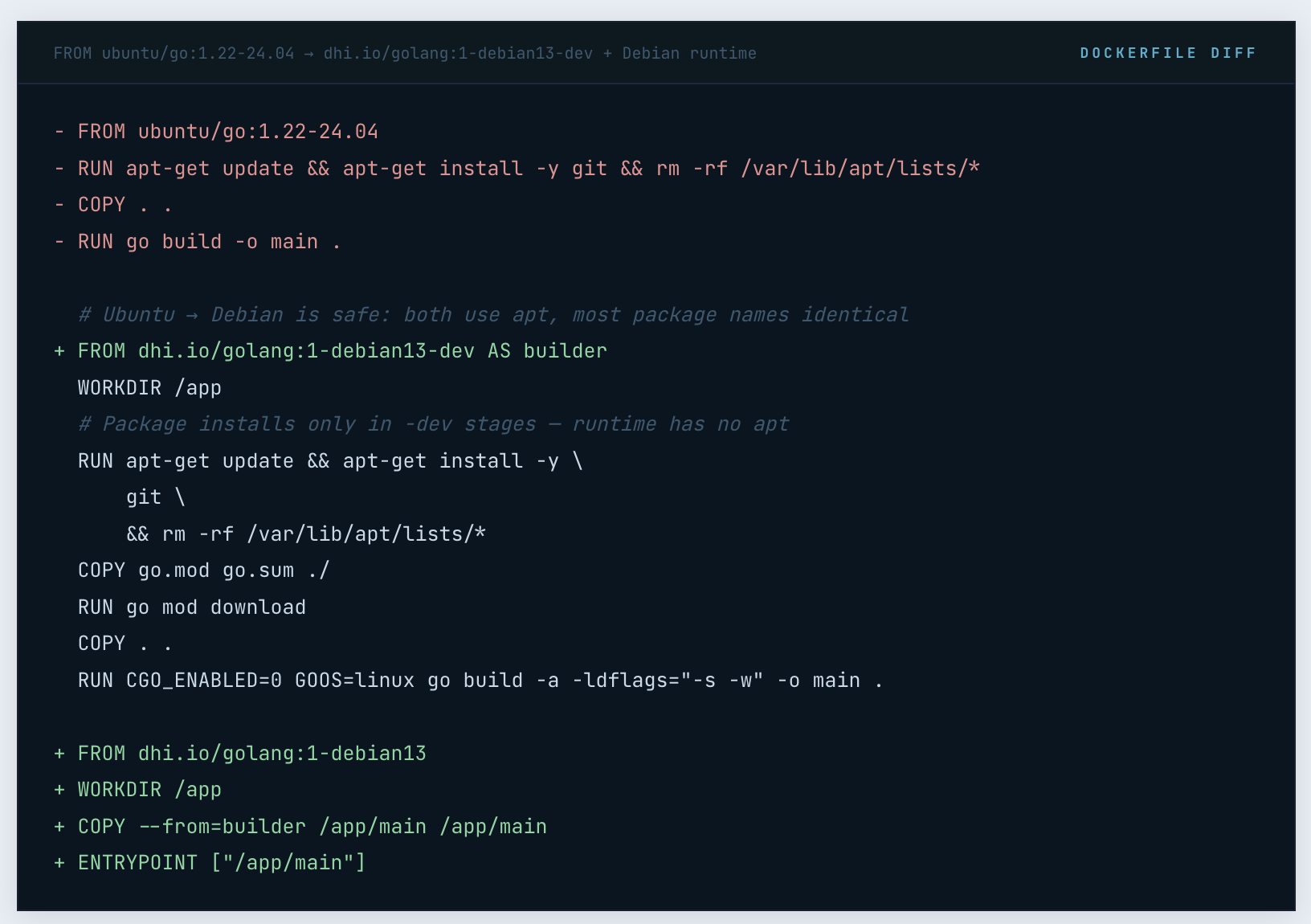The height and width of the screenshot is (924, 1311).
Task: Click the CGO_ENABLED=0 go build line
Action: (480, 681)
